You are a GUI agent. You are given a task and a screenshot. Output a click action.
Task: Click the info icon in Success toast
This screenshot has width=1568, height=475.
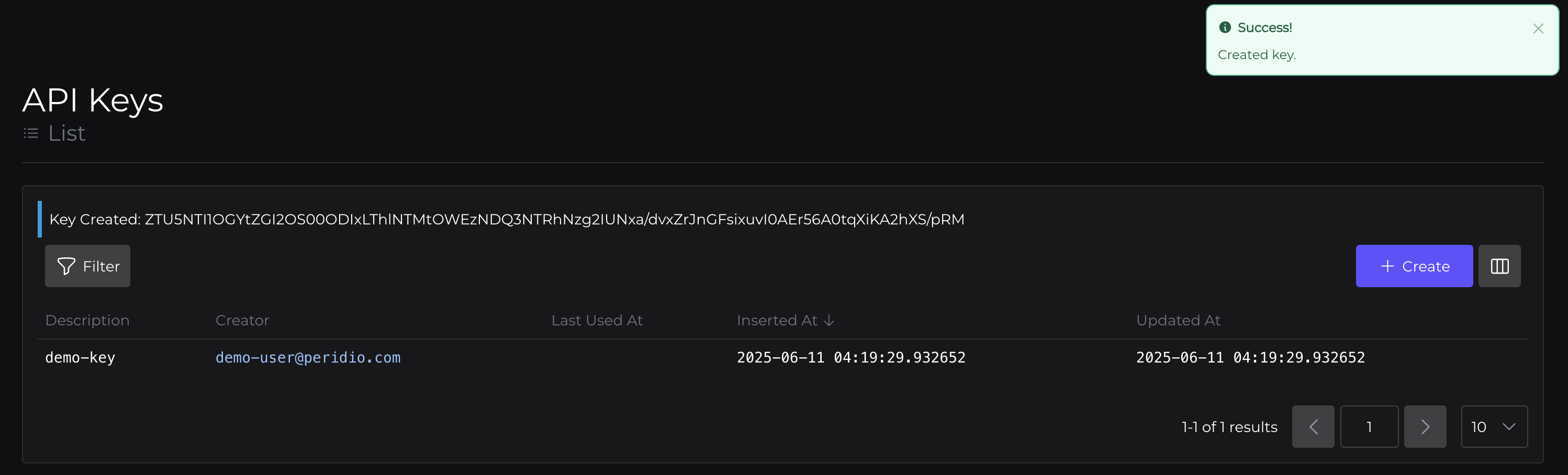pyautogui.click(x=1225, y=27)
